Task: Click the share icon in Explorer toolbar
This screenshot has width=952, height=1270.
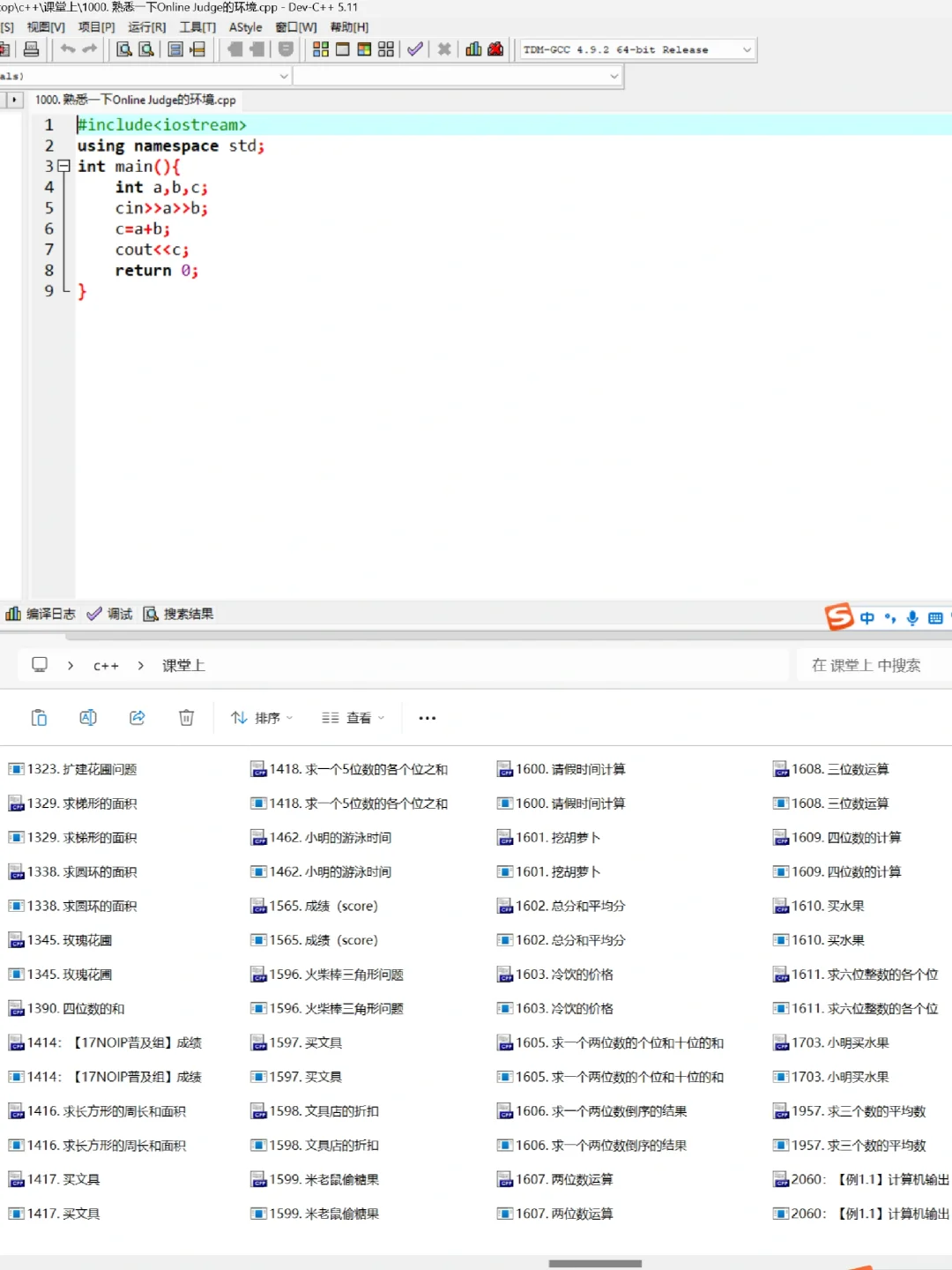Action: point(137,717)
